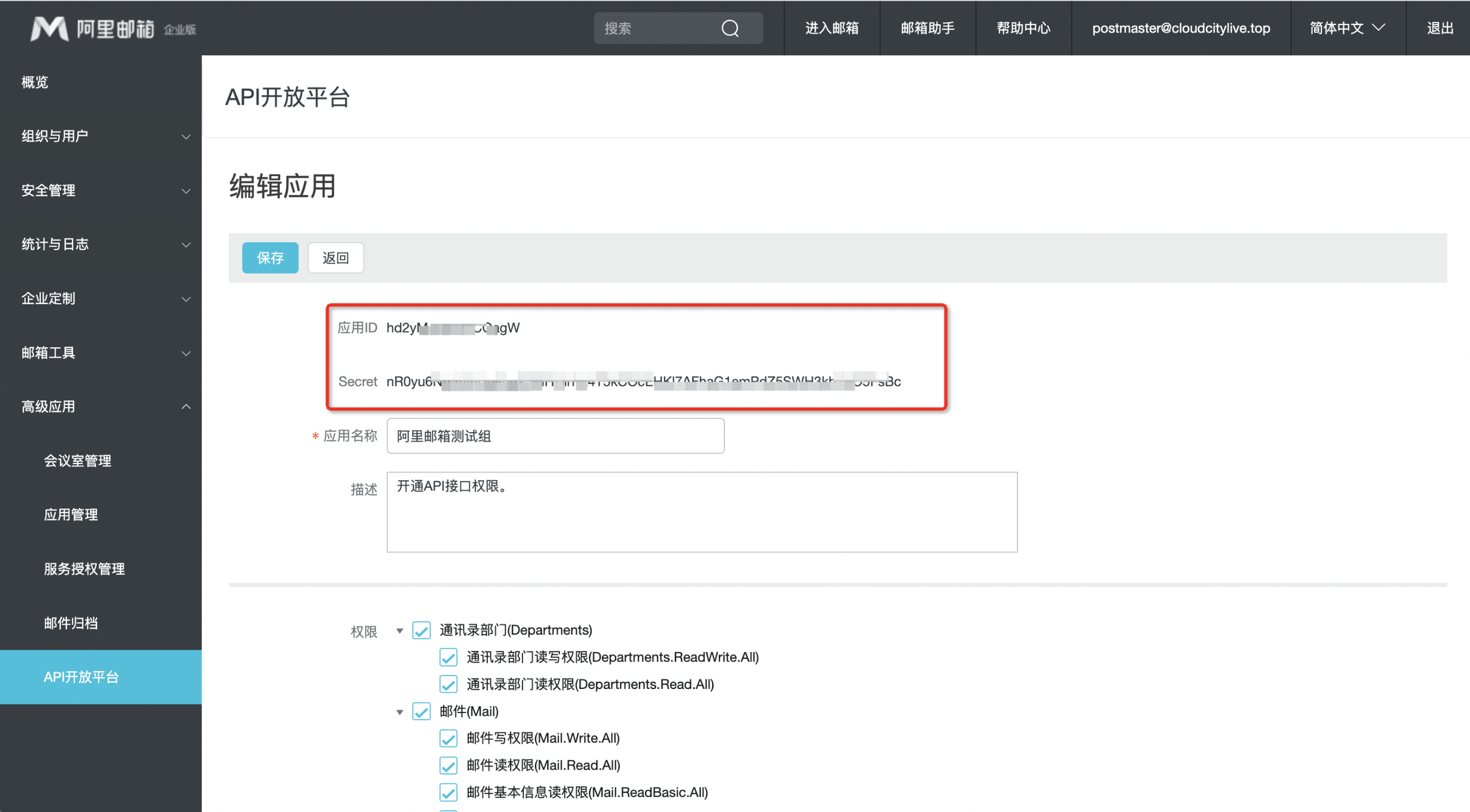This screenshot has height=812, width=1470.
Task: Toggle Departments.ReadWrite.All permission checkbox
Action: [448, 657]
